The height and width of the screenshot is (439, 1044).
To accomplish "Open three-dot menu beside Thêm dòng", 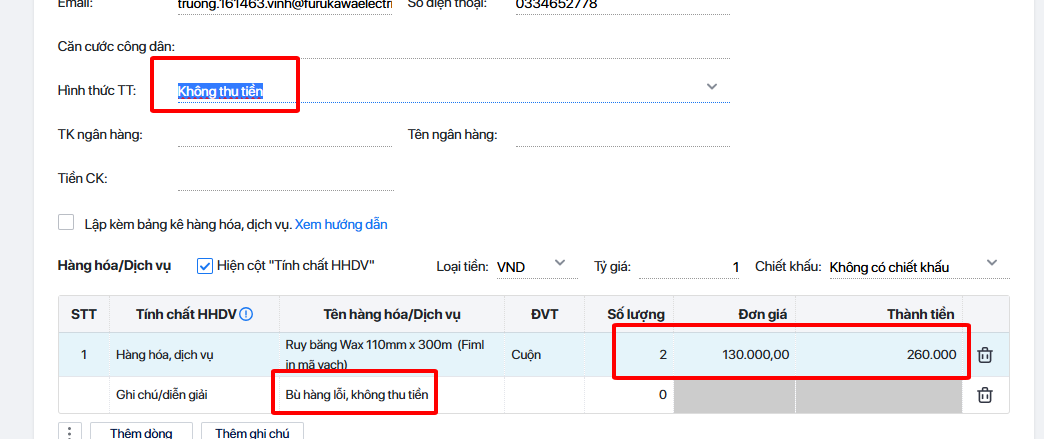I will 70,432.
